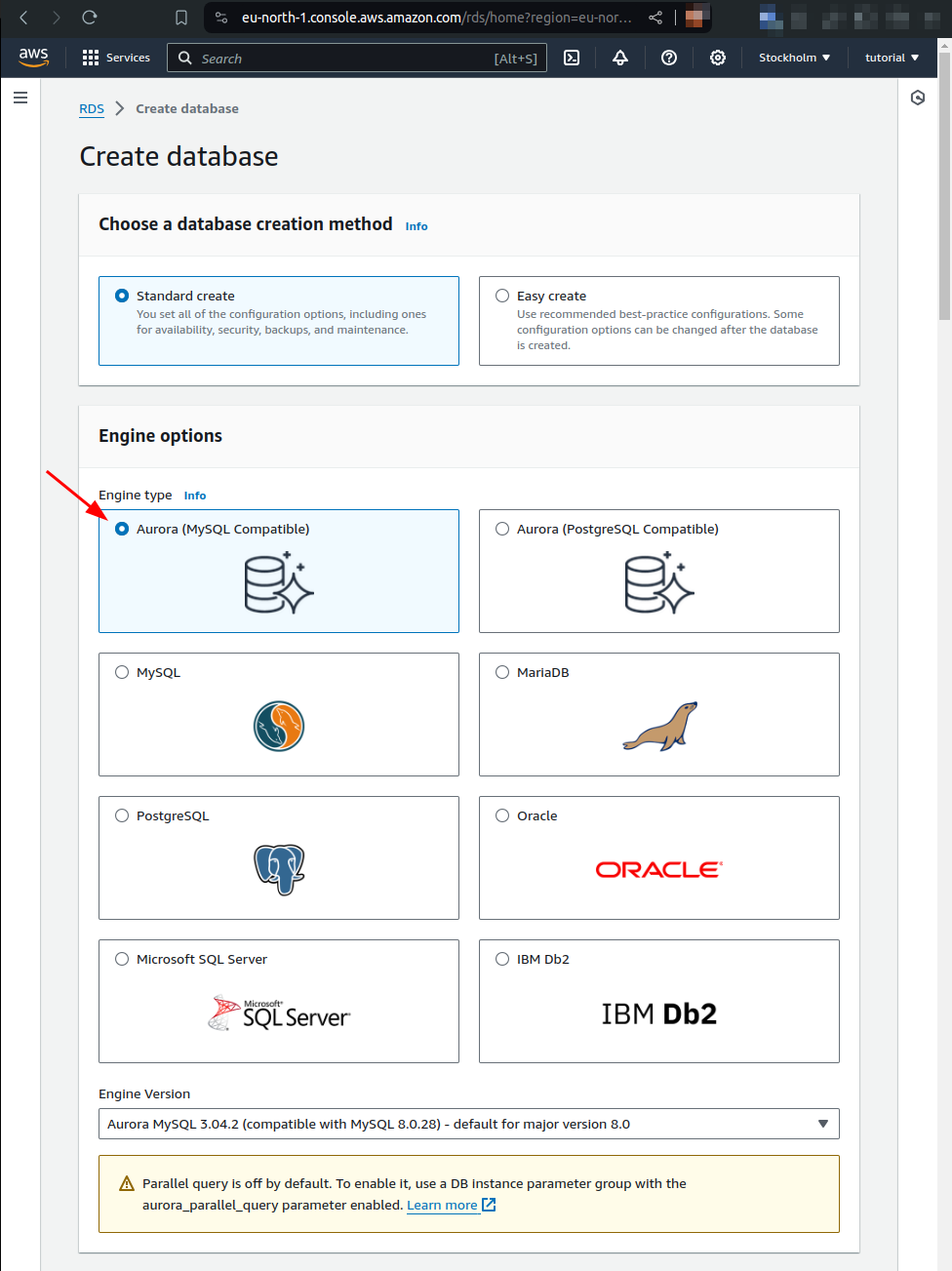The height and width of the screenshot is (1271, 952).
Task: Click the Aurora PostgreSQL database sparkle icon
Action: pyautogui.click(x=659, y=582)
